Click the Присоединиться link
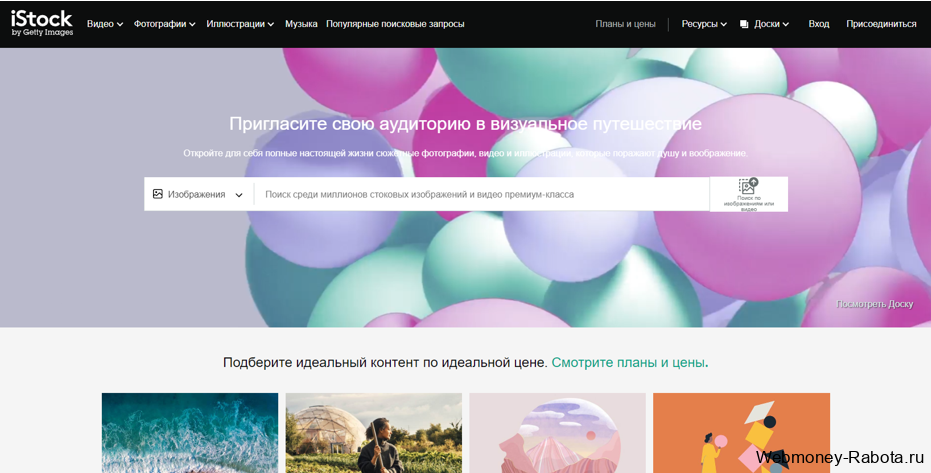931x473 pixels. click(x=881, y=24)
